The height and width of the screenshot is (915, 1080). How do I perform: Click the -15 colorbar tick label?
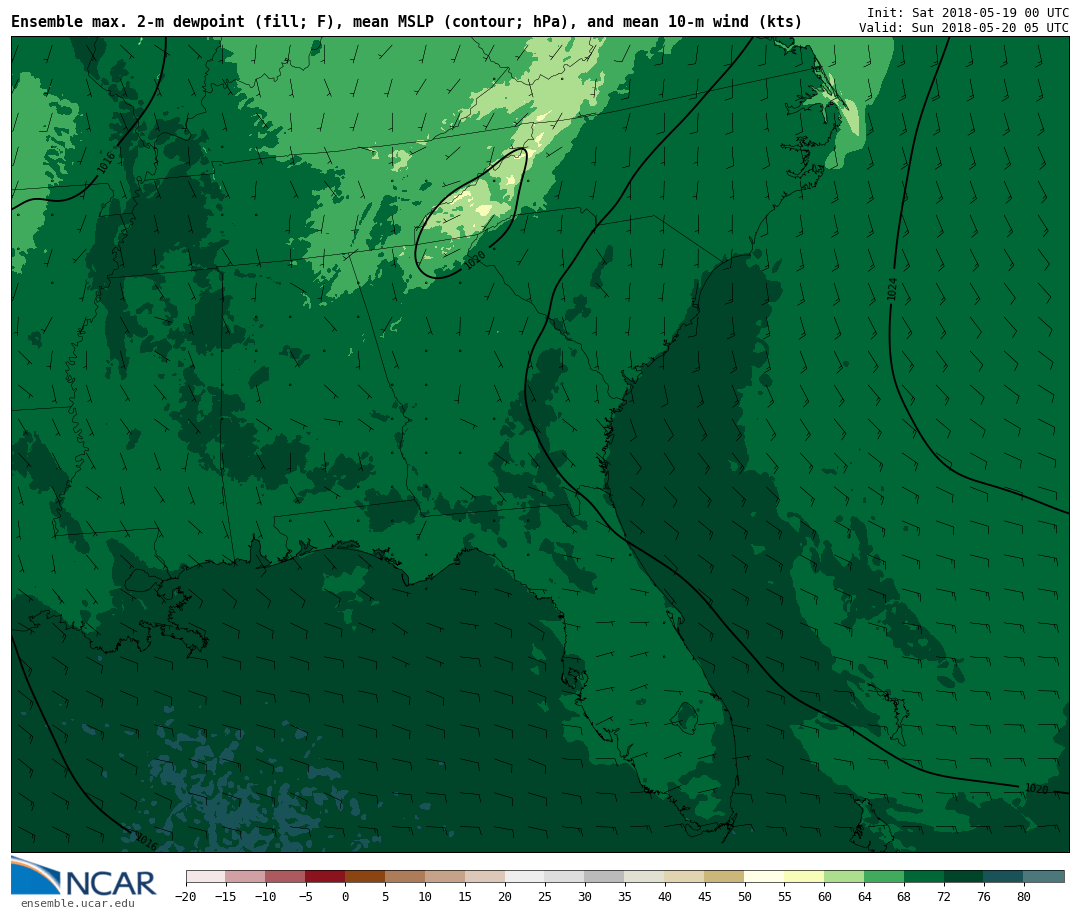pyautogui.click(x=225, y=896)
